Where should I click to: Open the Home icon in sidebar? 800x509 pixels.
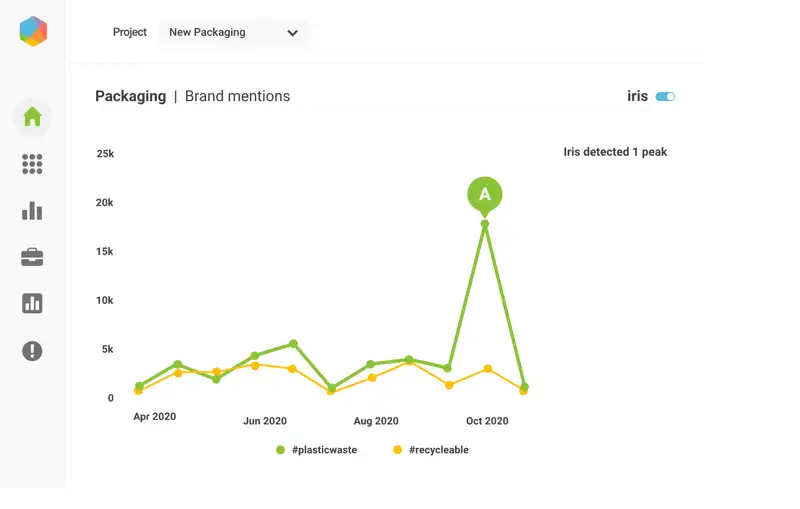click(x=32, y=117)
